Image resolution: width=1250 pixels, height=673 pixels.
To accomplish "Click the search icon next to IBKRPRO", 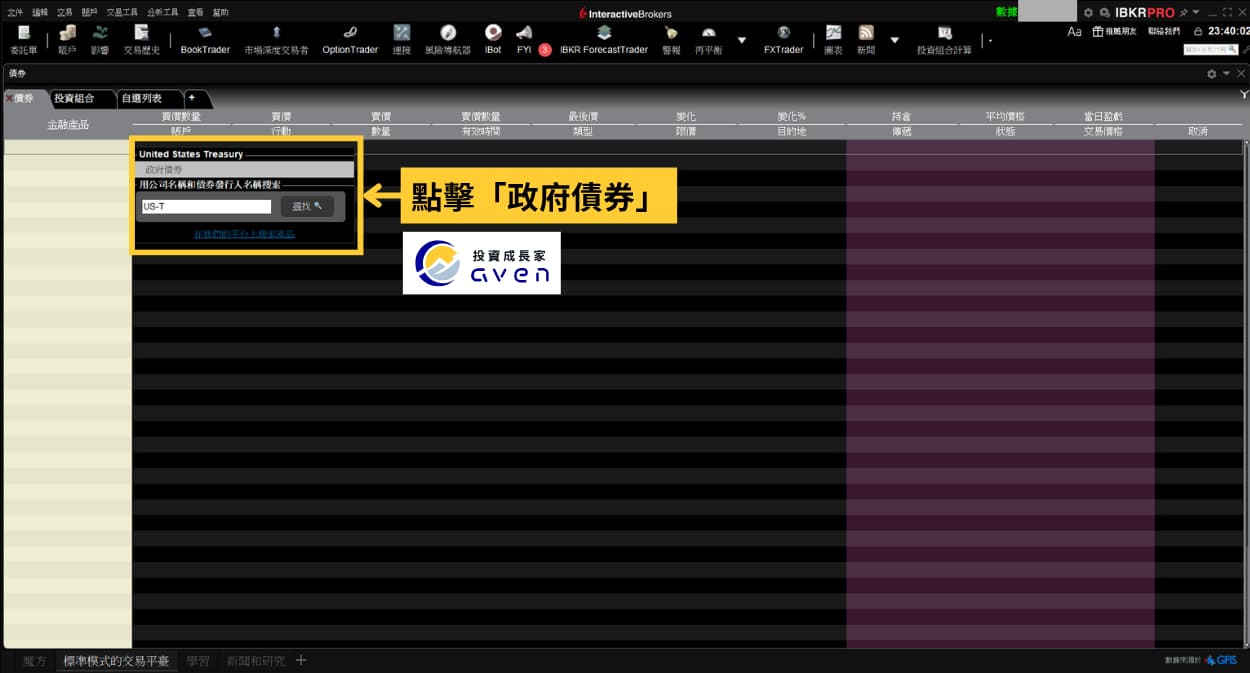I will click(1105, 13).
